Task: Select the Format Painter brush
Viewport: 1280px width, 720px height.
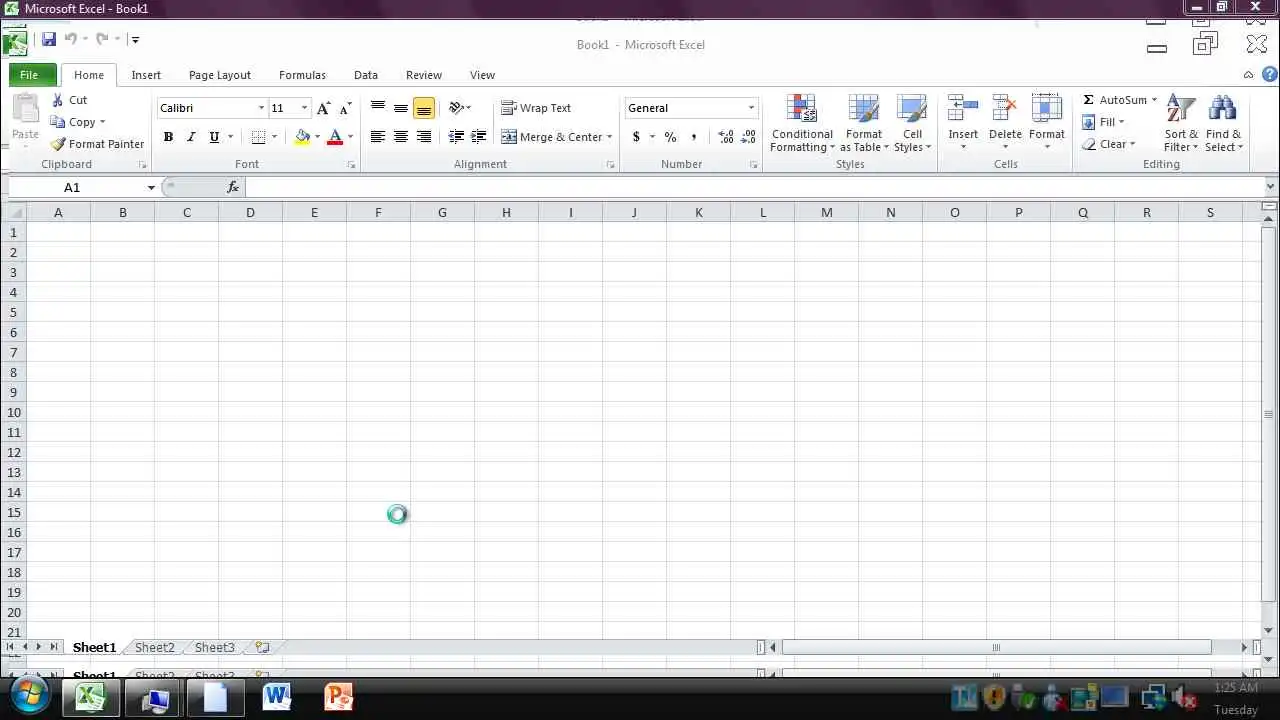Action: tap(98, 144)
